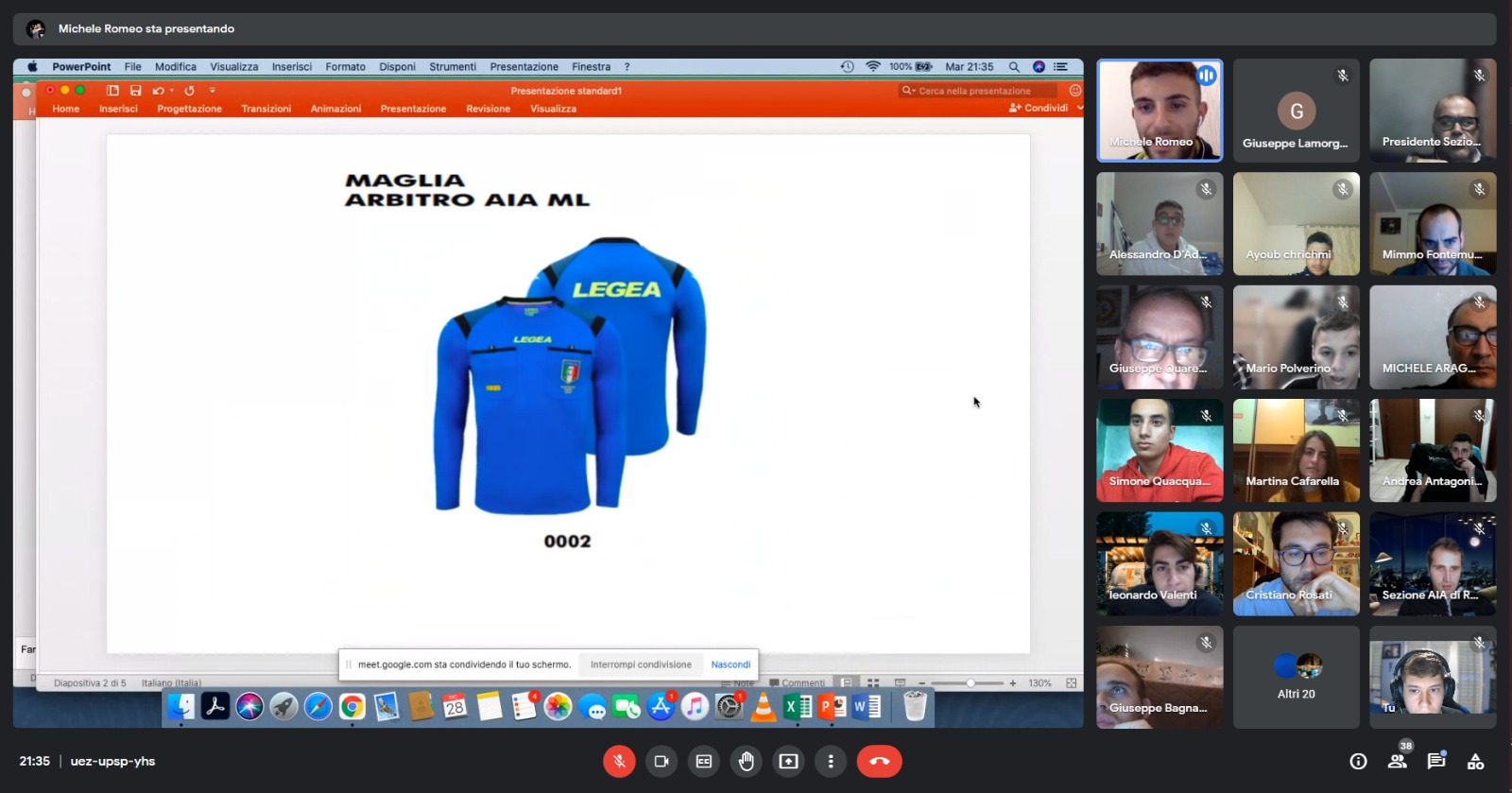Expand the undo history dropdown arrow
The height and width of the screenshot is (793, 1512).
172,91
